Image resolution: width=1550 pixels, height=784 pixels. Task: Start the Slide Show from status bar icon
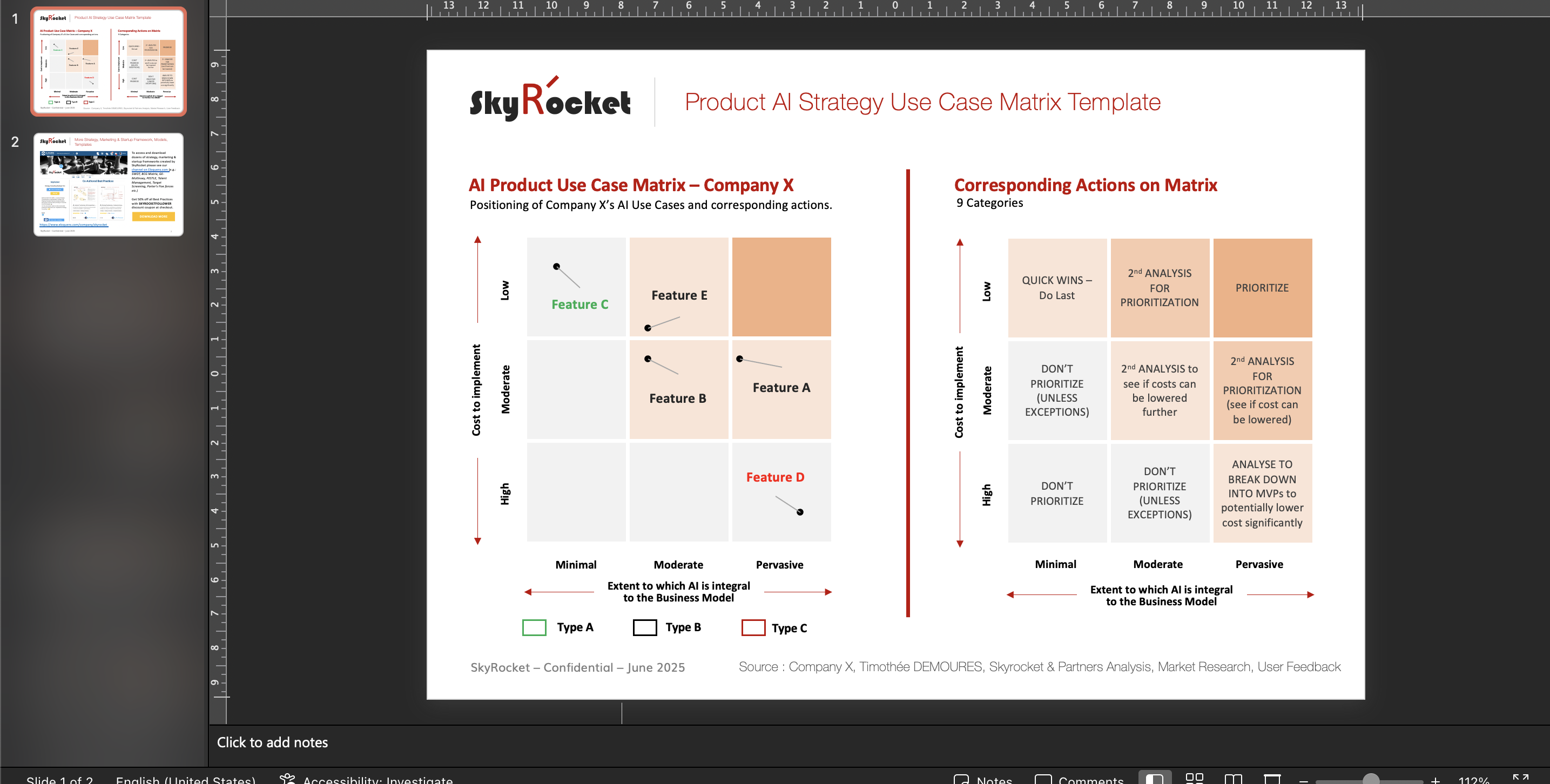tap(1272, 779)
